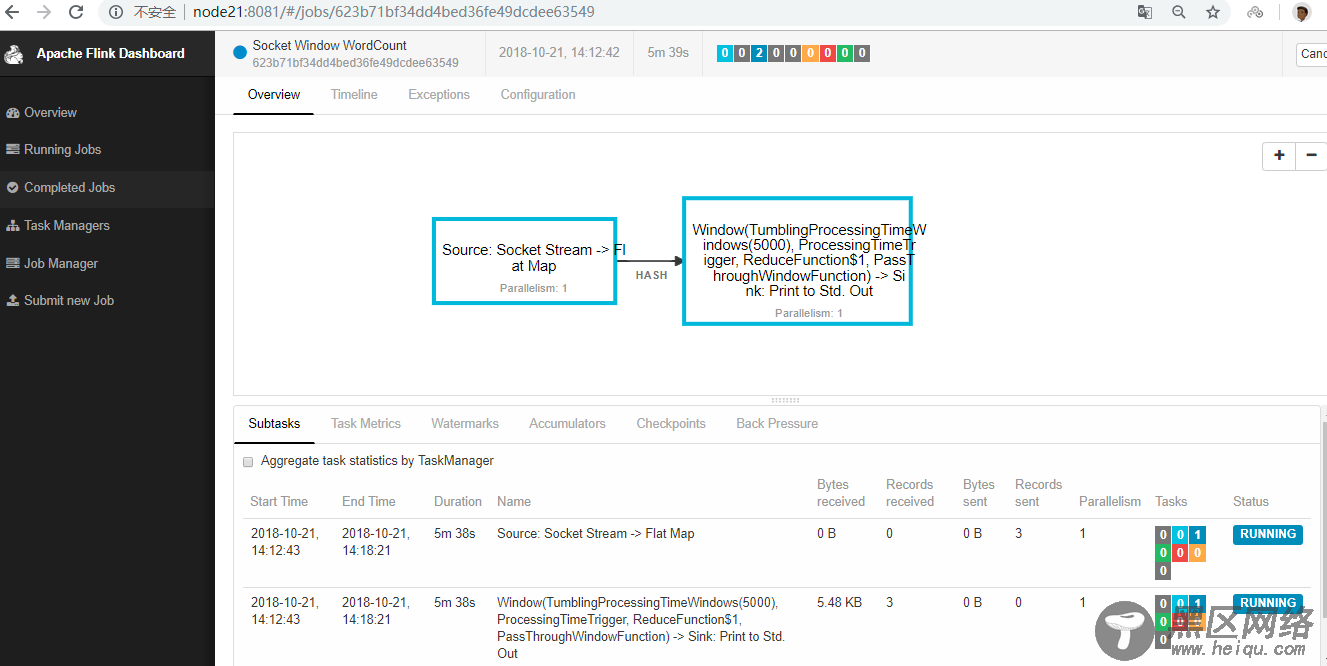1327x666 pixels.
Task: Select the Source: Socket Stream graph node
Action: click(x=524, y=261)
